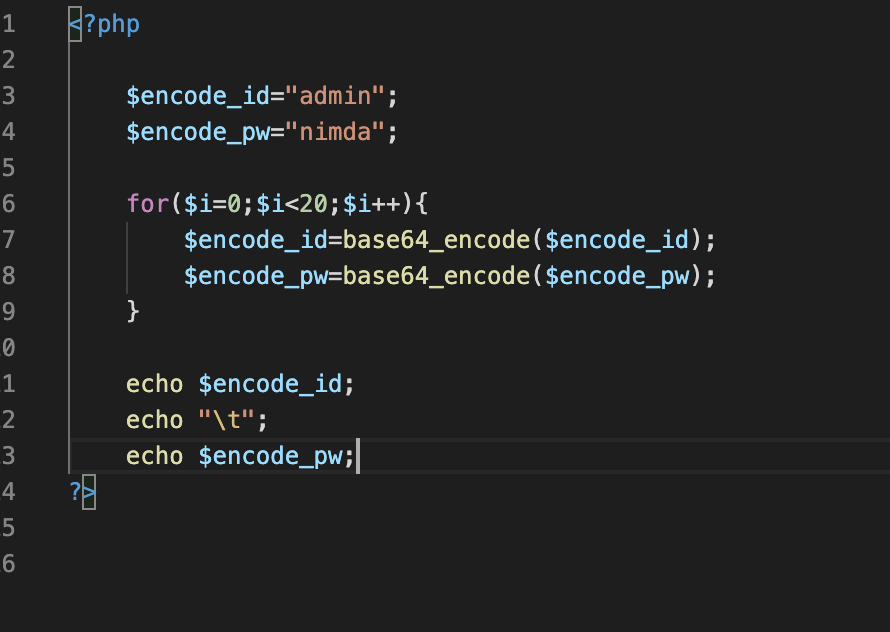Click line number 3 in the gutter

coord(8,96)
